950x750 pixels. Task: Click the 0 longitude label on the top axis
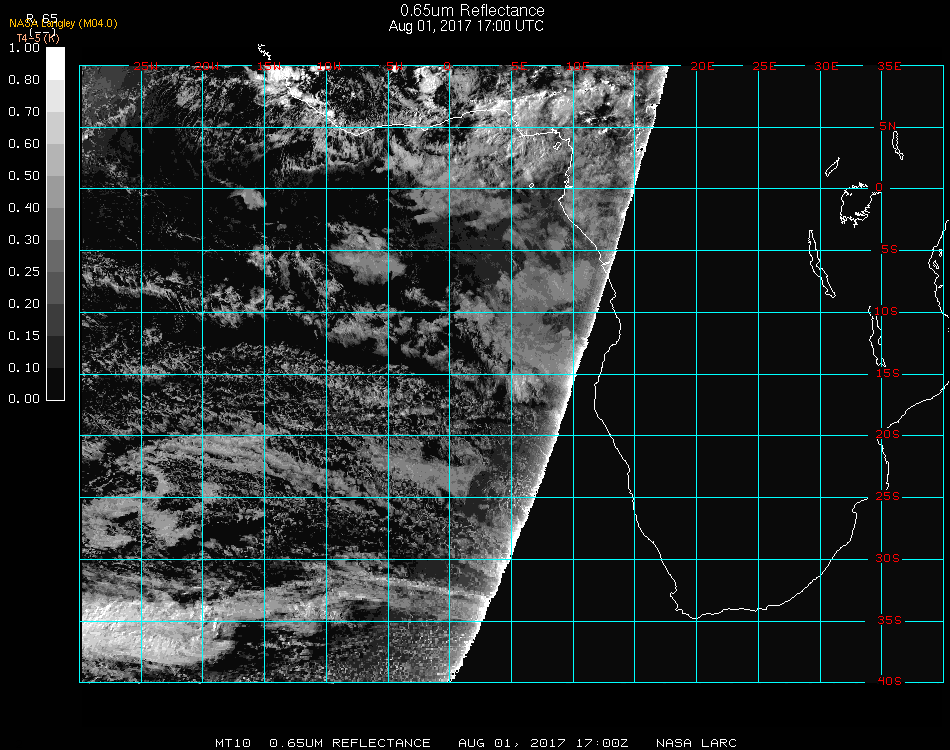click(447, 66)
